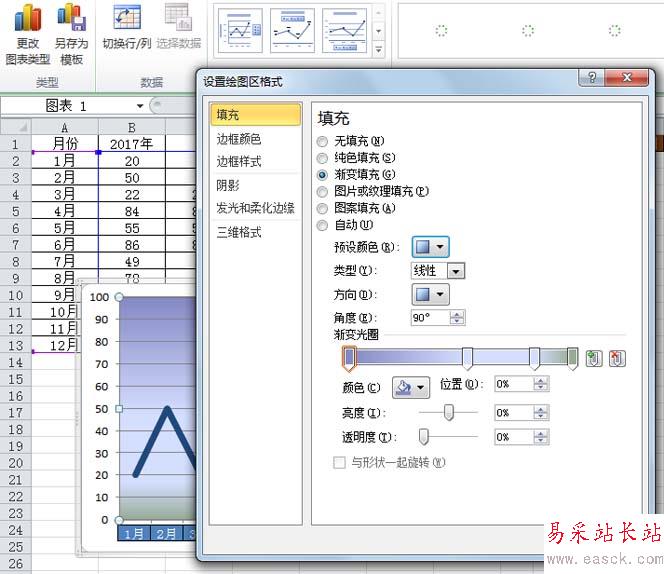Click column A header
This screenshot has height=574, width=664.
(64, 127)
